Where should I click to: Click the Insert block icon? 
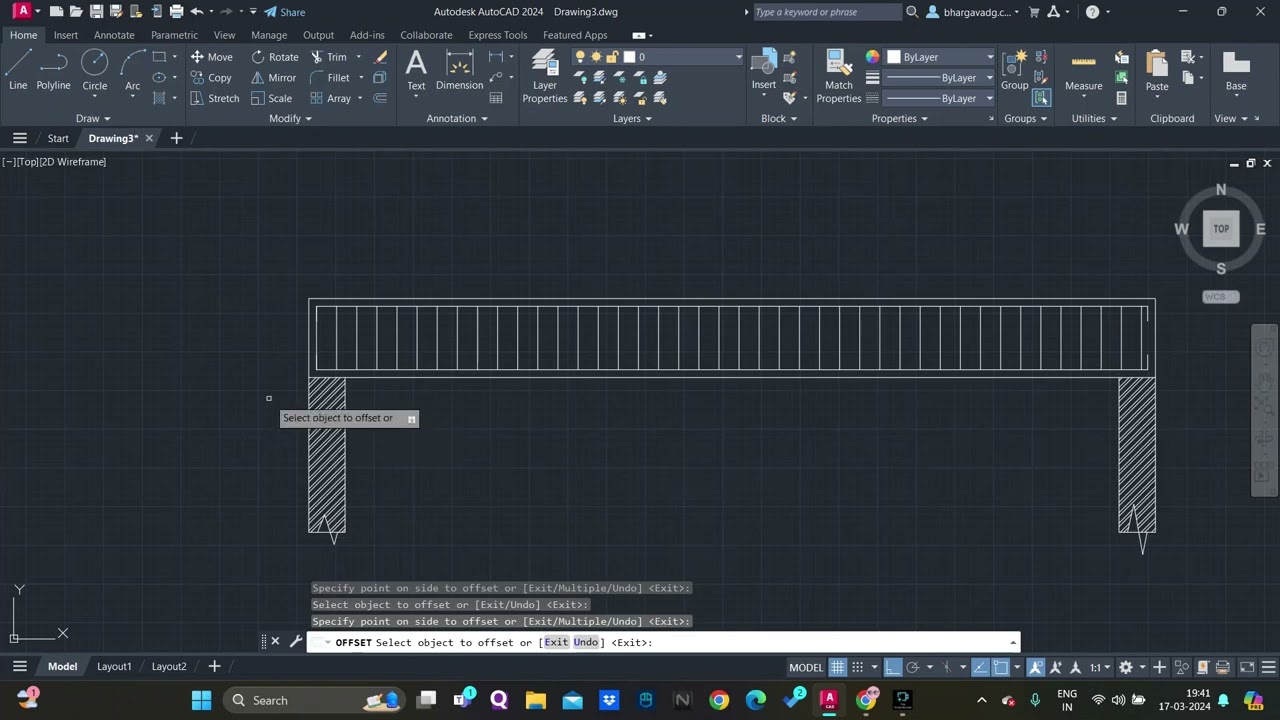pos(764,70)
